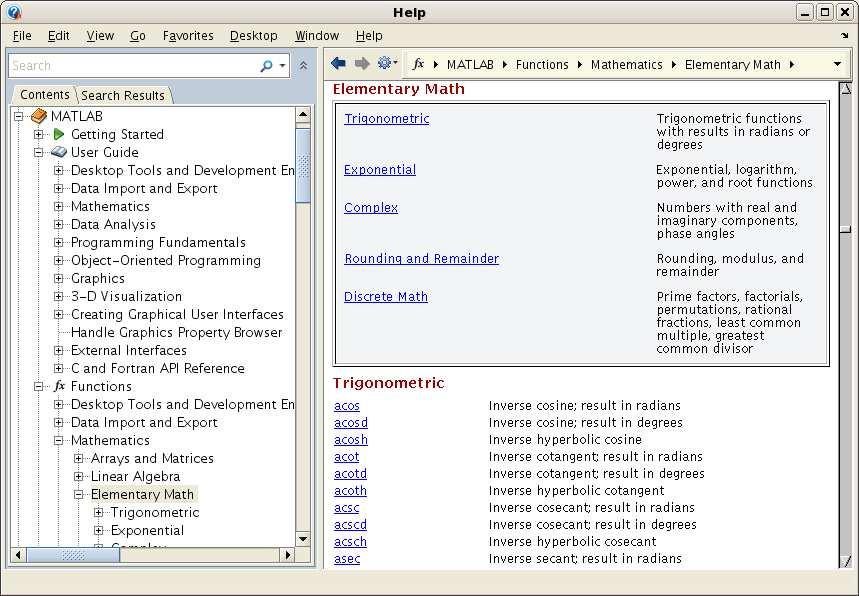Viewport: 859px width, 596px height.
Task: Collapse the search pane with double chevron
Action: point(303,65)
